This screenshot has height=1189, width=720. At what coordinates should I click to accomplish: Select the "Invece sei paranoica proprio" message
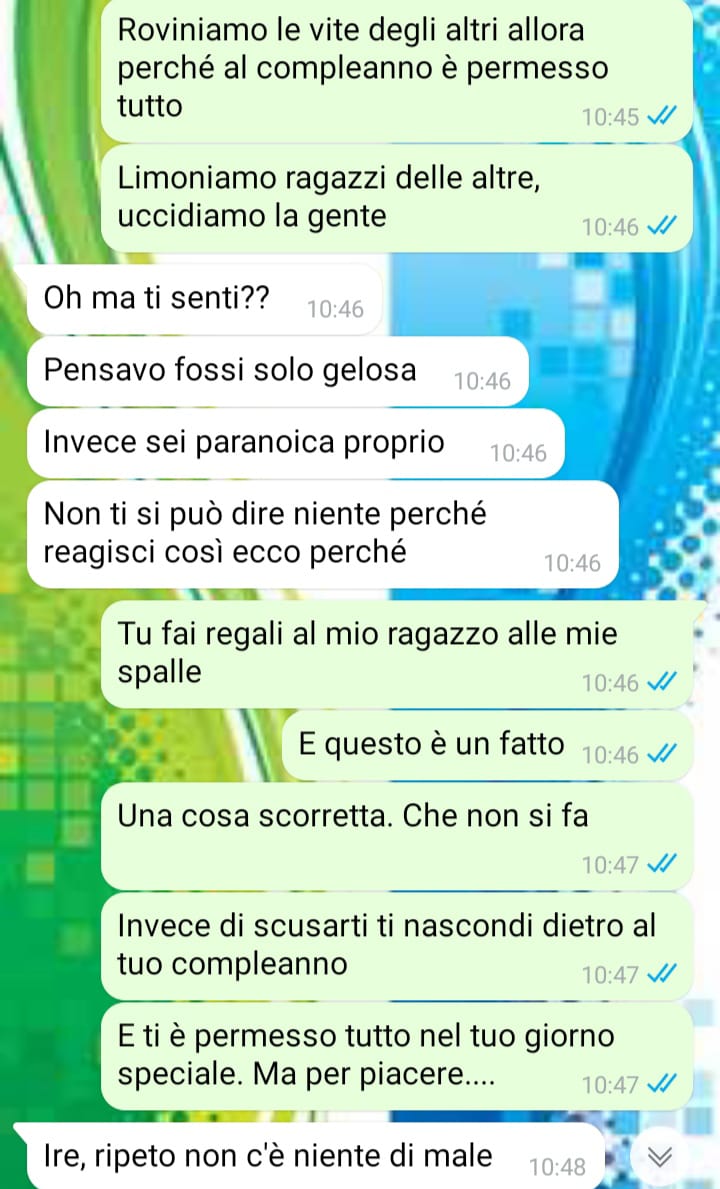pos(296,443)
